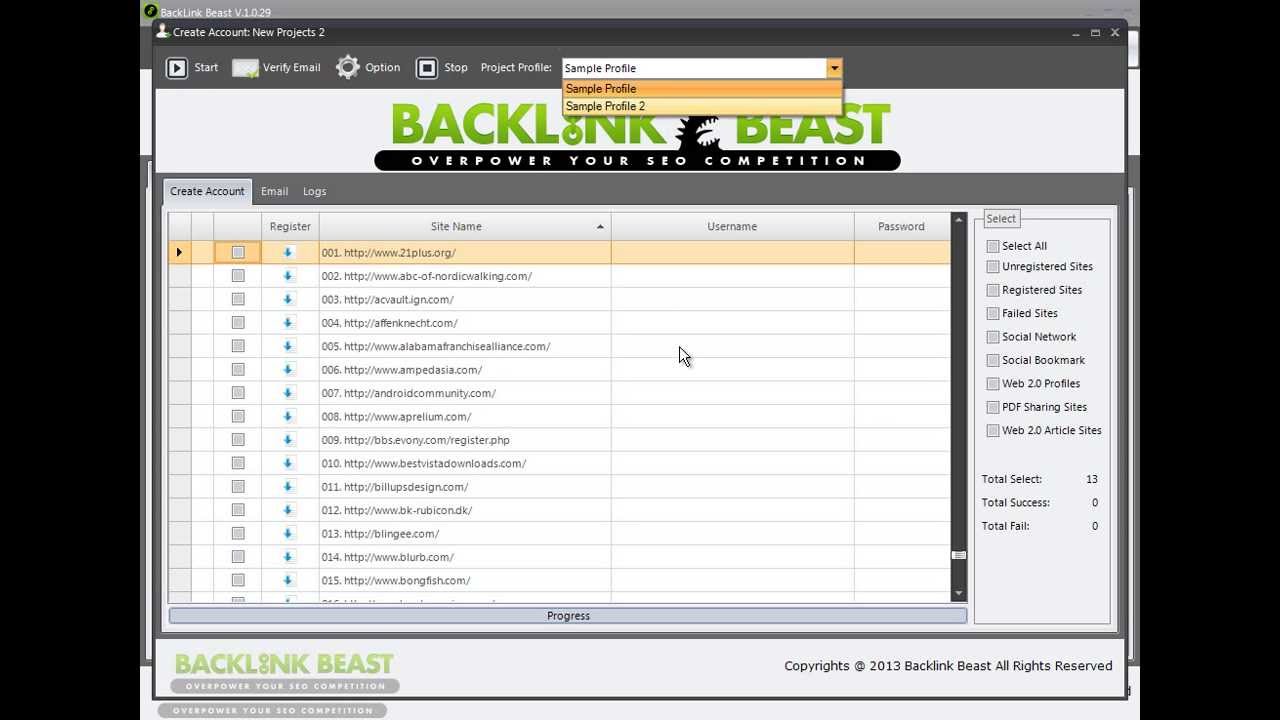Tick checkbox for 012 bk-rubicon.dk row

[238, 510]
